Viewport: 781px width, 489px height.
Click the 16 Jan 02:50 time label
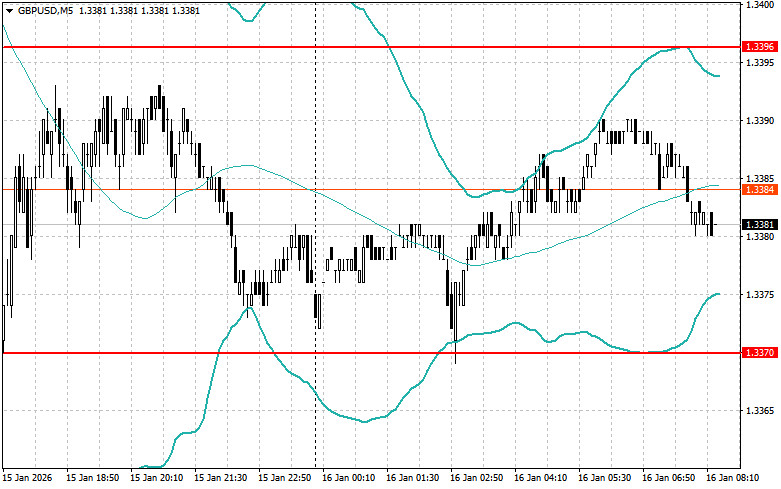point(477,478)
